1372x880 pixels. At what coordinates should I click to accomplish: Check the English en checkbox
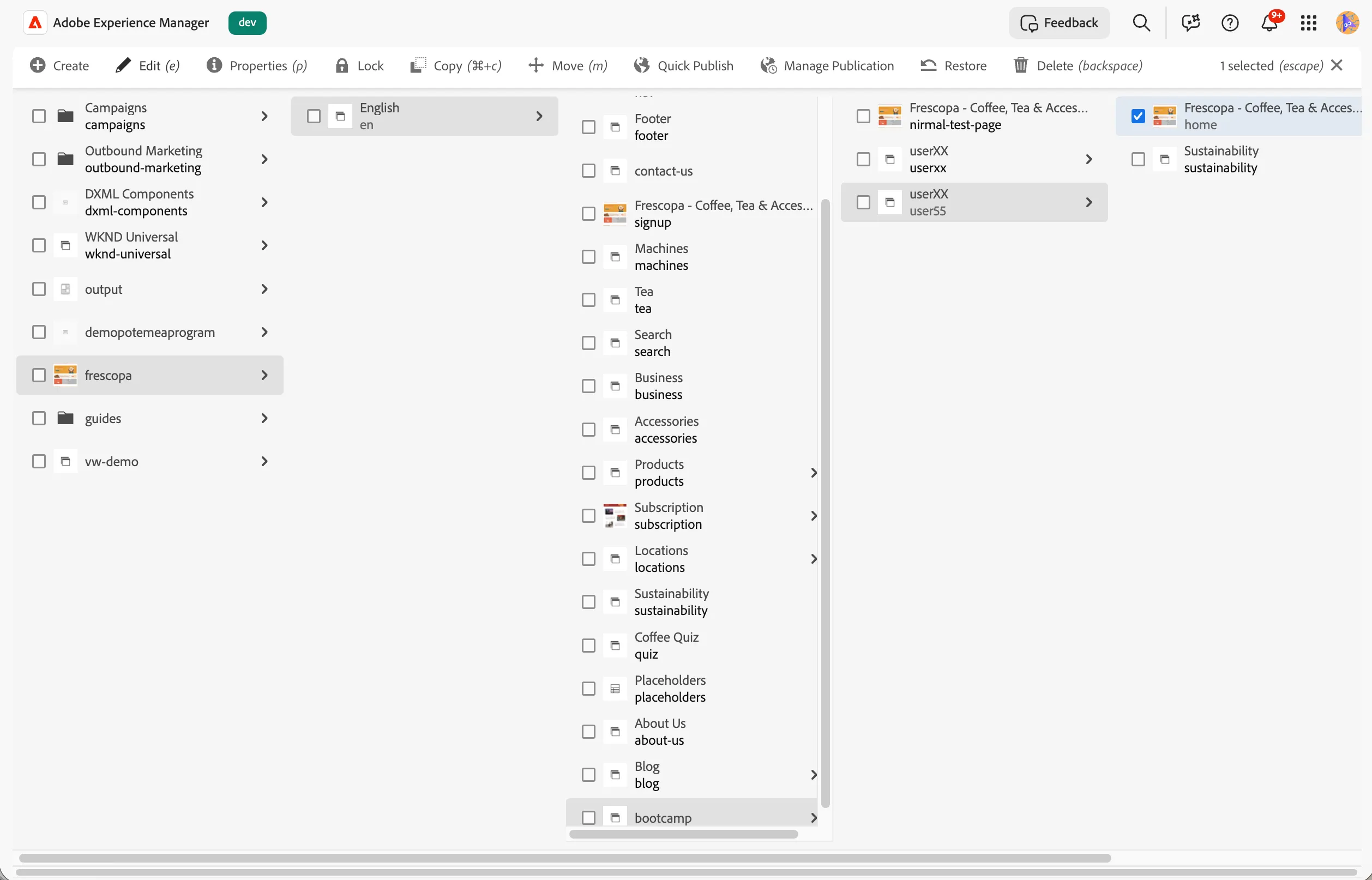pos(314,117)
